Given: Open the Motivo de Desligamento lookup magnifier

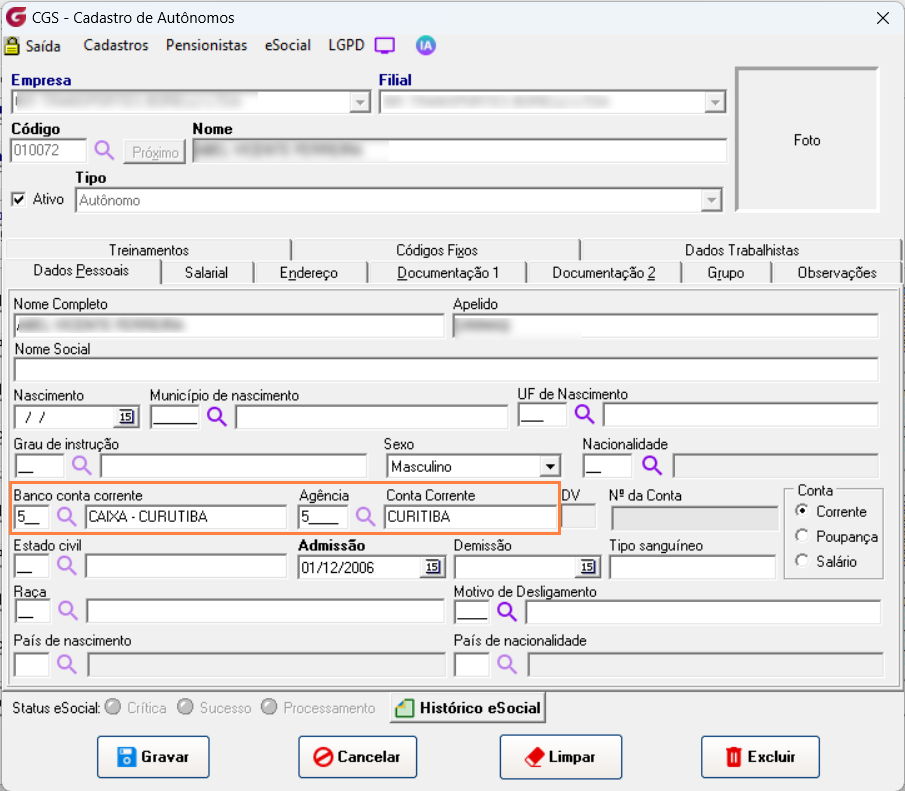Looking at the screenshot, I should (507, 611).
